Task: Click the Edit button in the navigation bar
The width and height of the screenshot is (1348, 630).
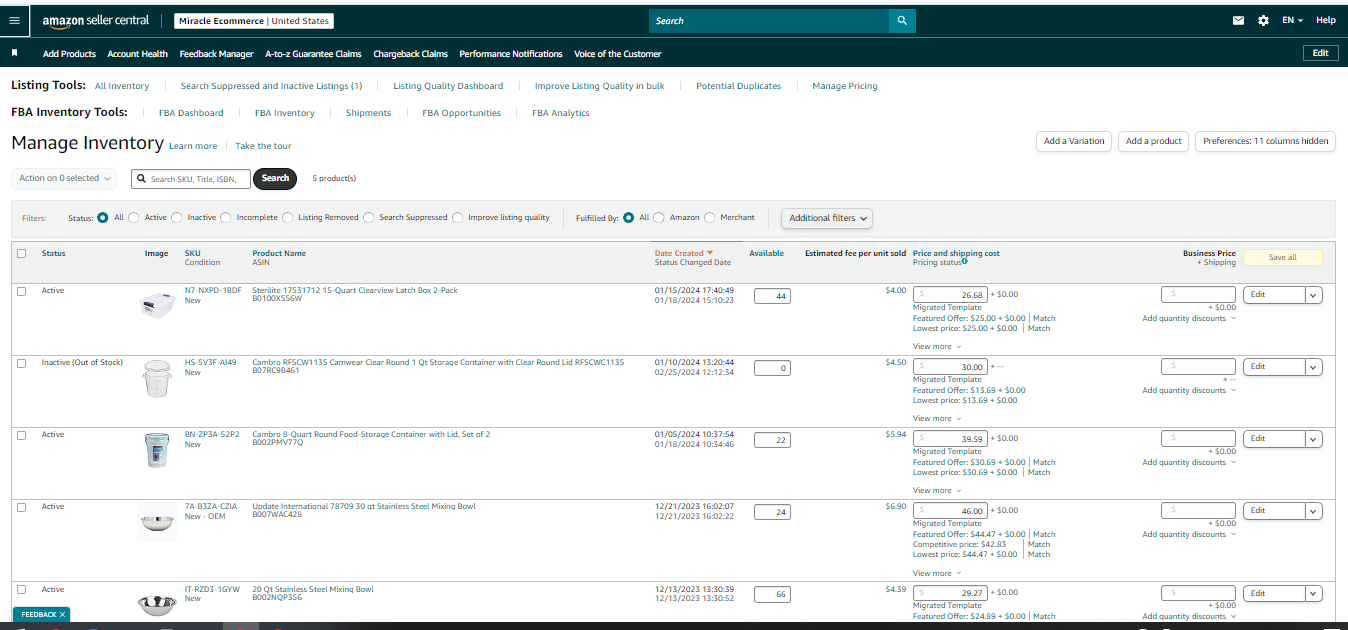Action: pyautogui.click(x=1320, y=53)
